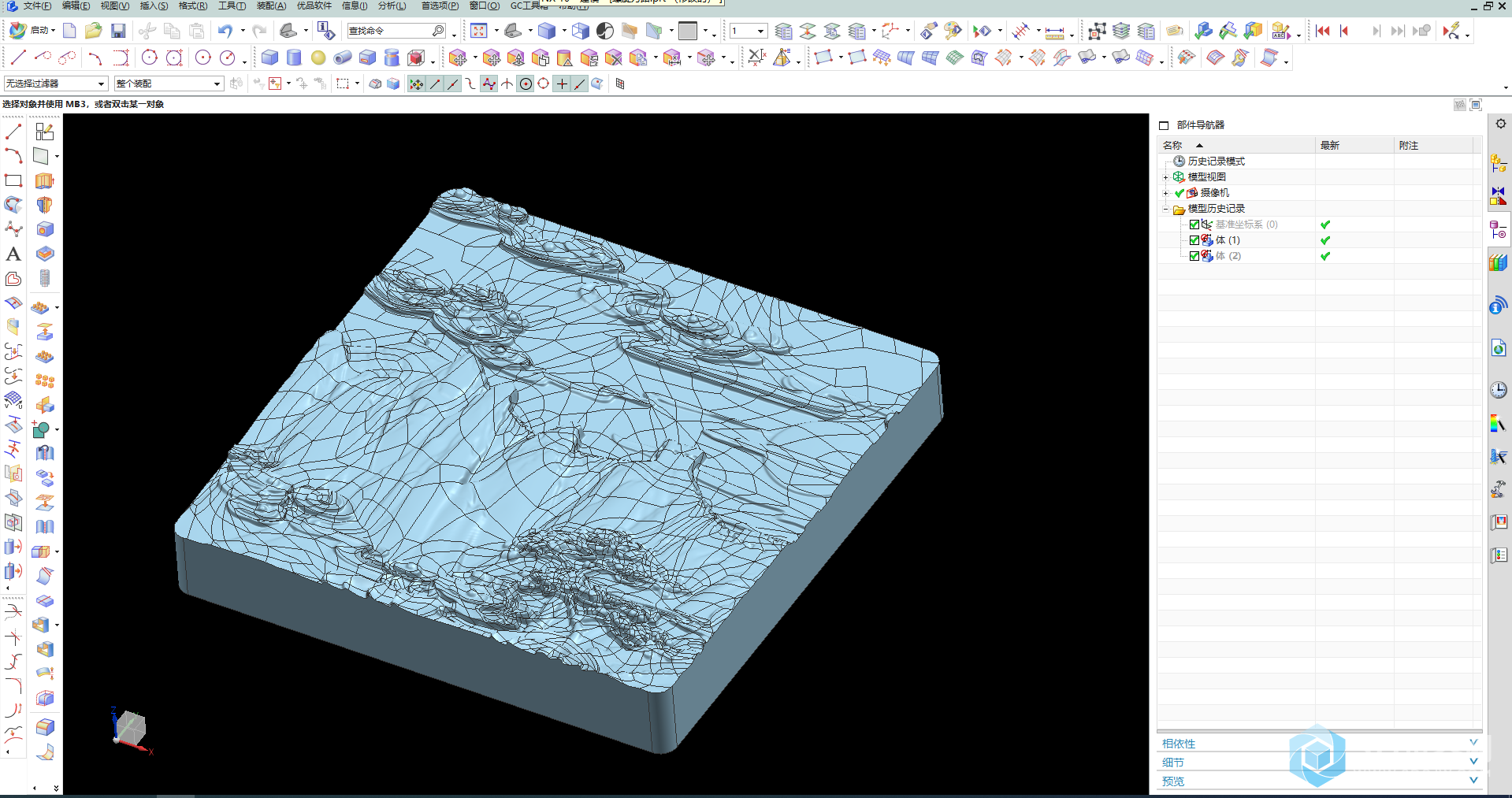Save the part with the floppy disk icon
The width and height of the screenshot is (1512, 798).
click(118, 31)
